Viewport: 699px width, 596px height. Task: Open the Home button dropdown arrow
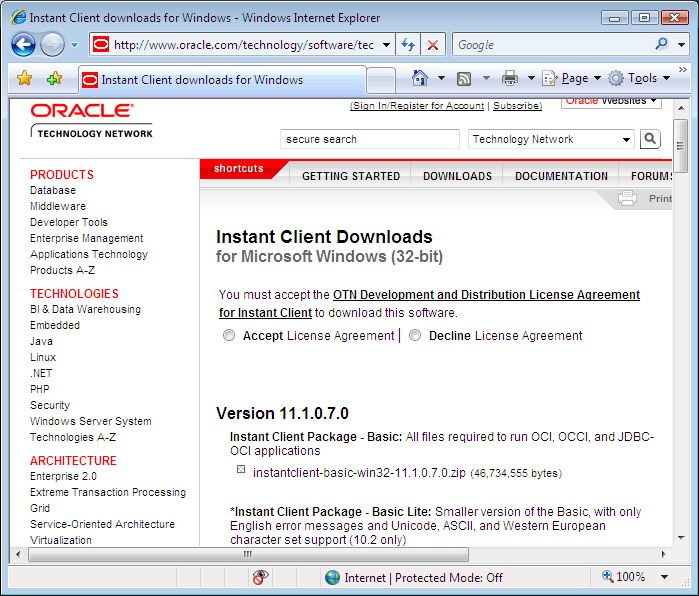[441, 78]
